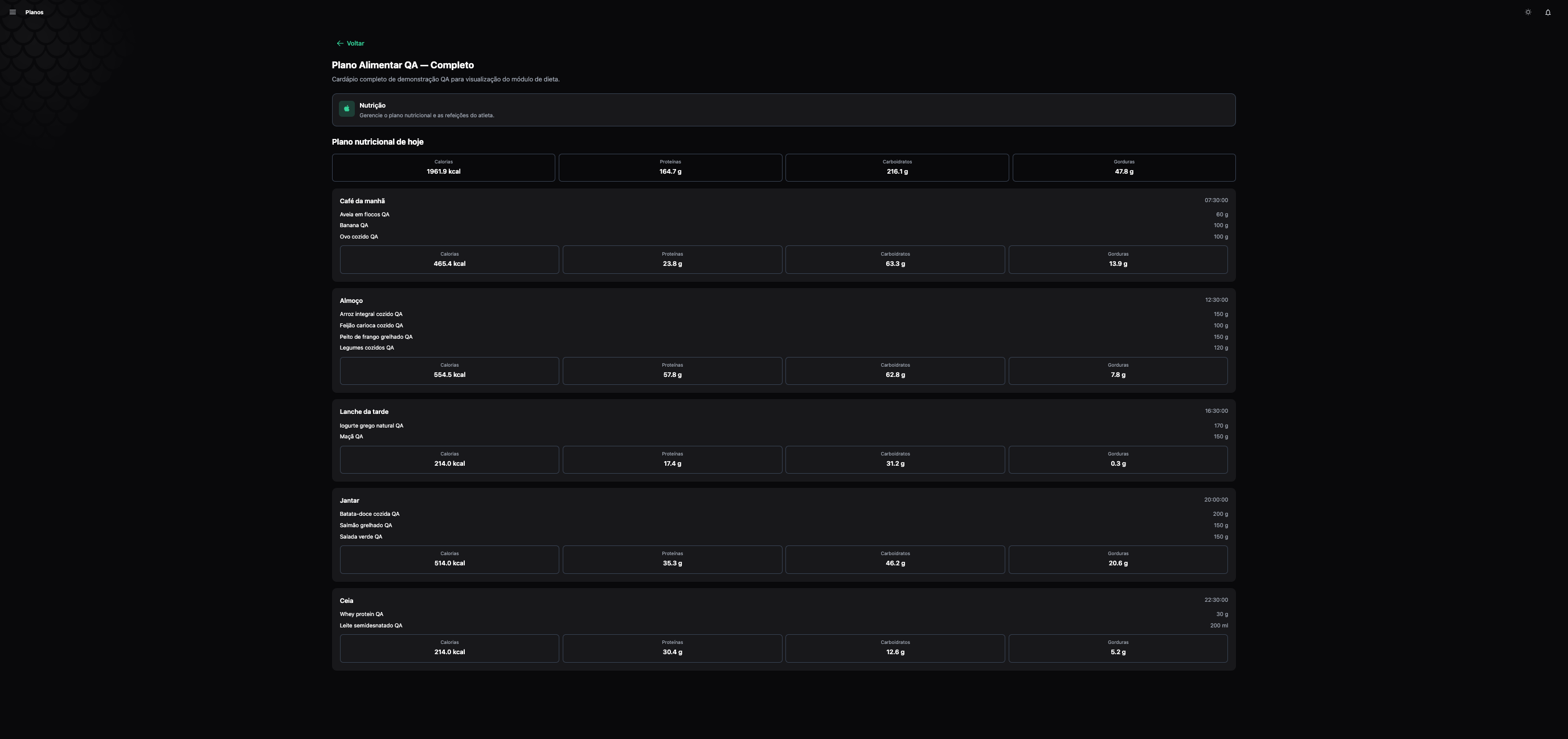
Task: Select Salada verde QA
Action: coord(361,536)
